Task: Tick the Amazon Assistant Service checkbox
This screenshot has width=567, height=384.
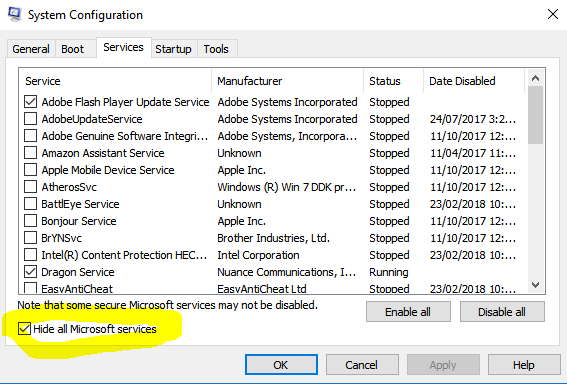Action: 30,153
